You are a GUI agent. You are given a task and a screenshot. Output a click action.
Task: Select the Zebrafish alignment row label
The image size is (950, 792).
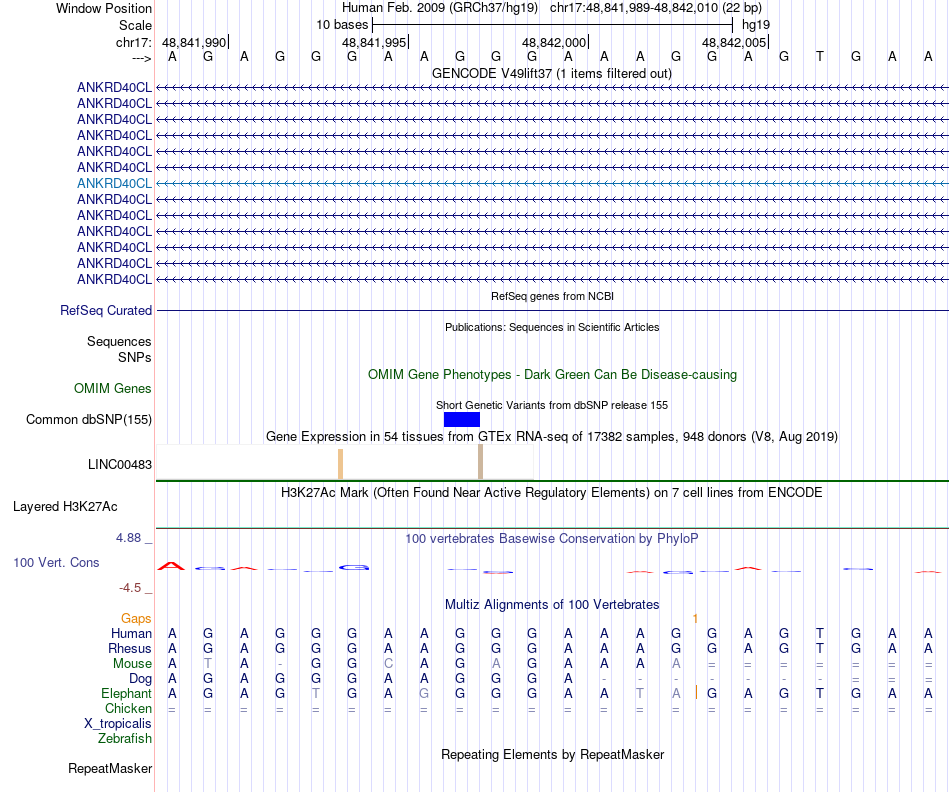click(x=125, y=739)
